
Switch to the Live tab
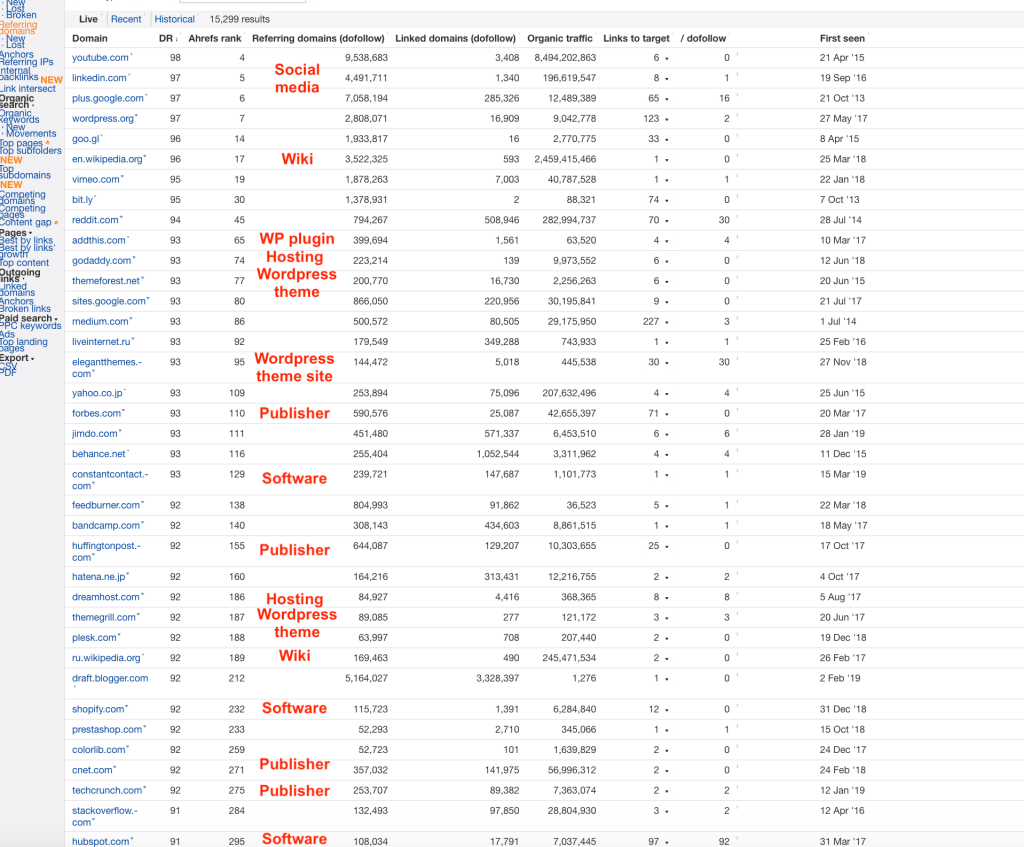(x=88, y=19)
